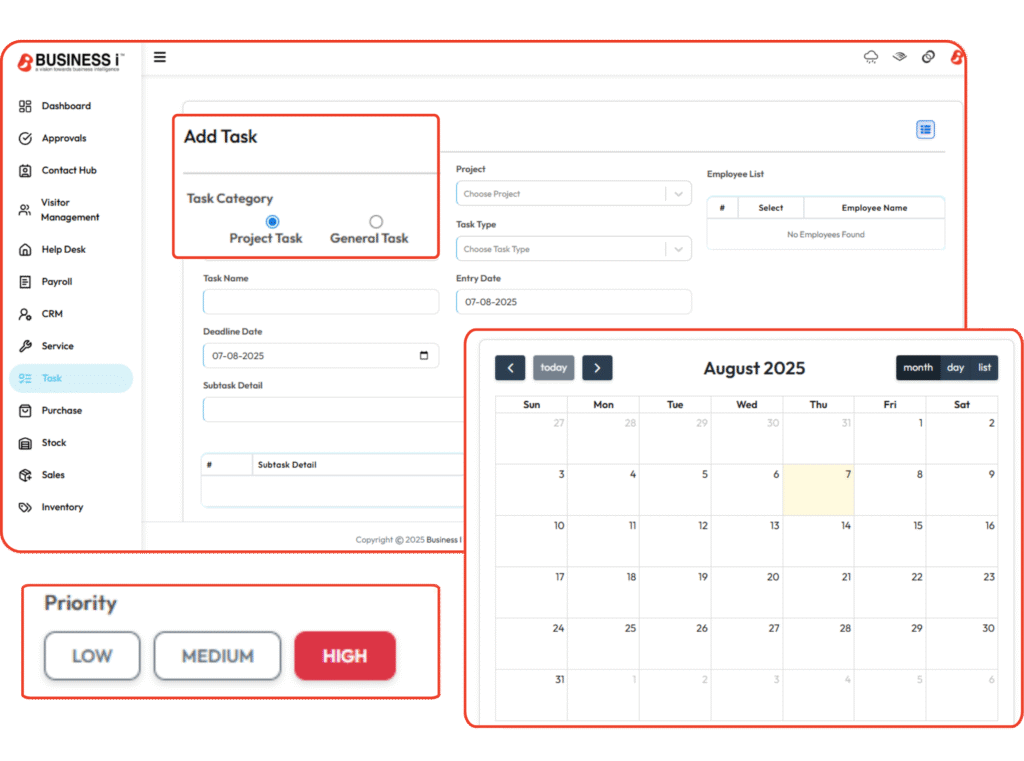Click the link chain icon in header

tap(927, 58)
